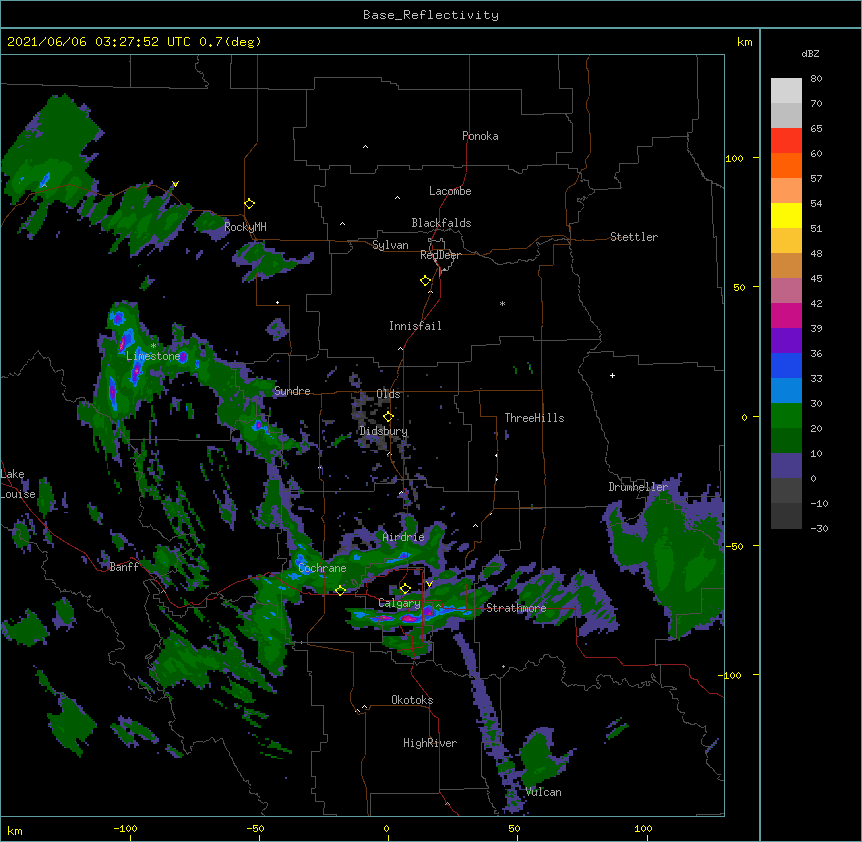Click the 80 value in the dBZ legend
The image size is (862, 842).
tap(816, 79)
